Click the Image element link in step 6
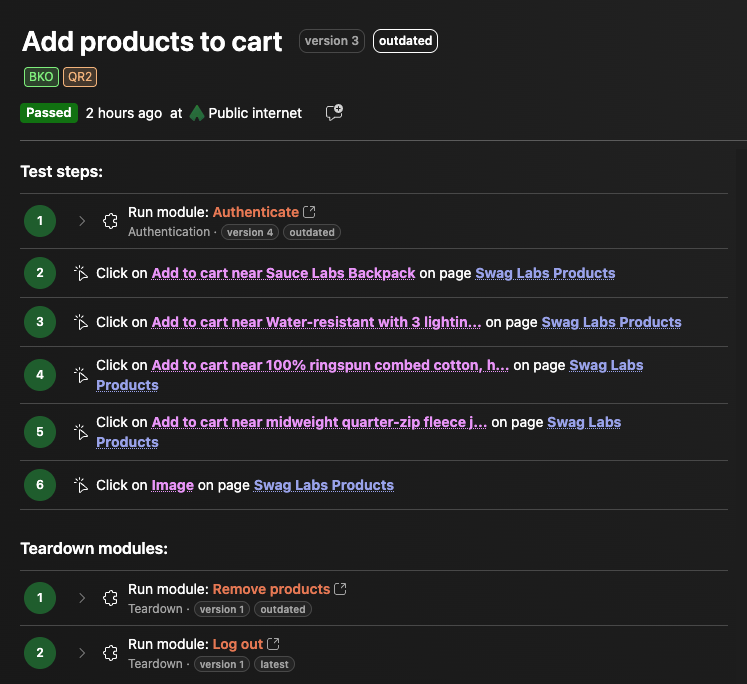 click(x=172, y=485)
